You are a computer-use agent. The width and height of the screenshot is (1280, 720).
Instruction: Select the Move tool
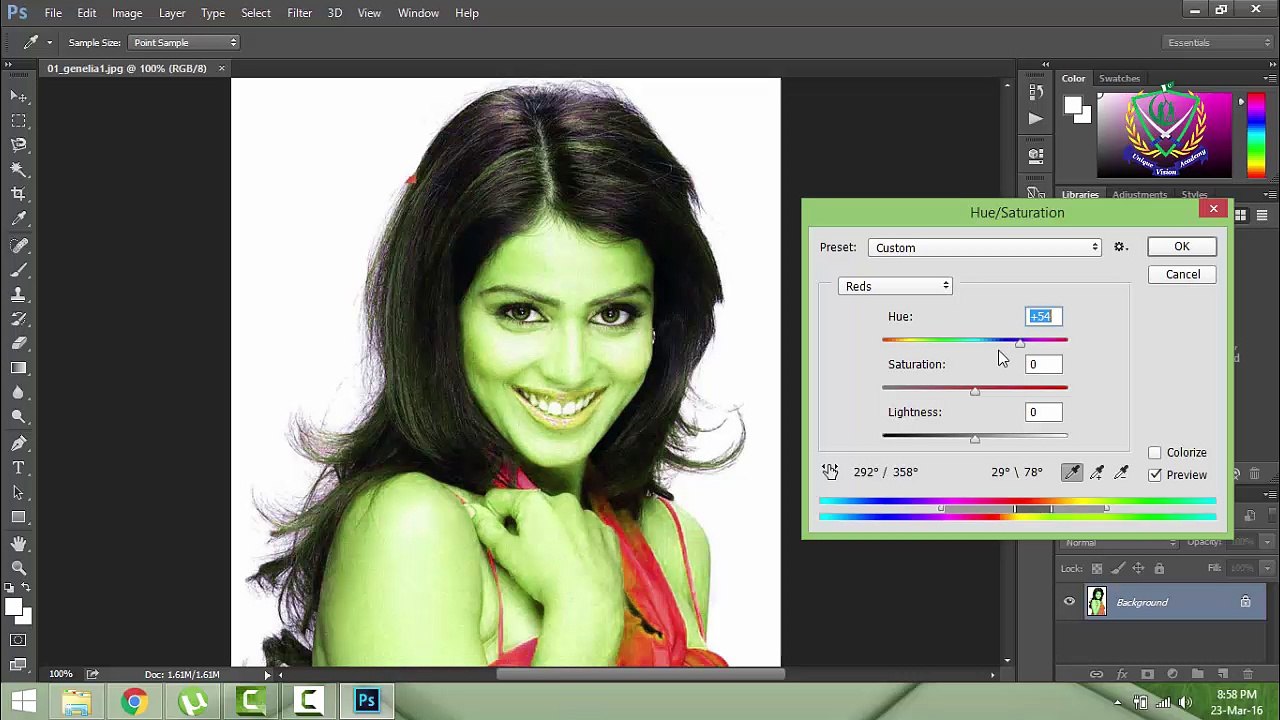pos(18,96)
